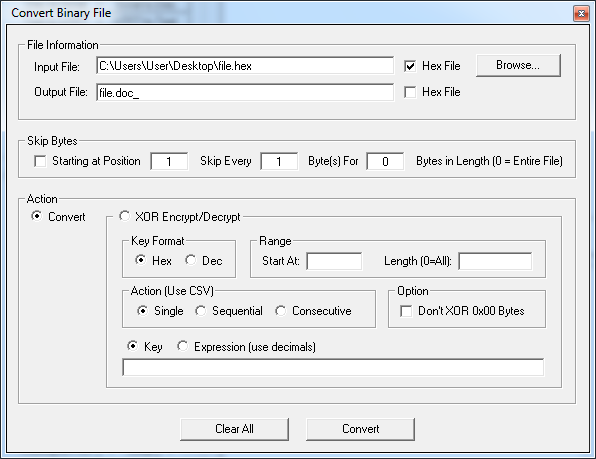Focus the Skip Every value field
The image size is (596, 459).
[x=279, y=161]
